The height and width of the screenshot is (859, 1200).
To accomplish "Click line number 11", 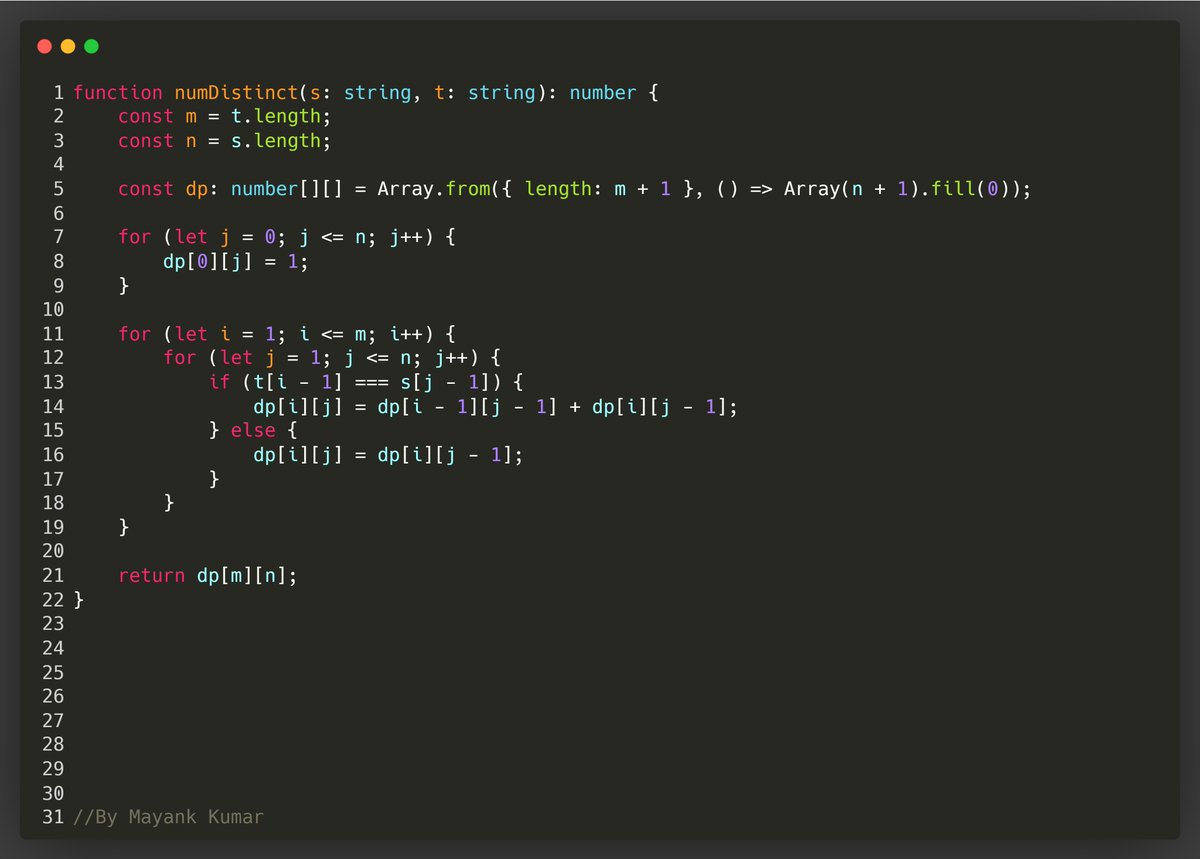I will tap(53, 334).
